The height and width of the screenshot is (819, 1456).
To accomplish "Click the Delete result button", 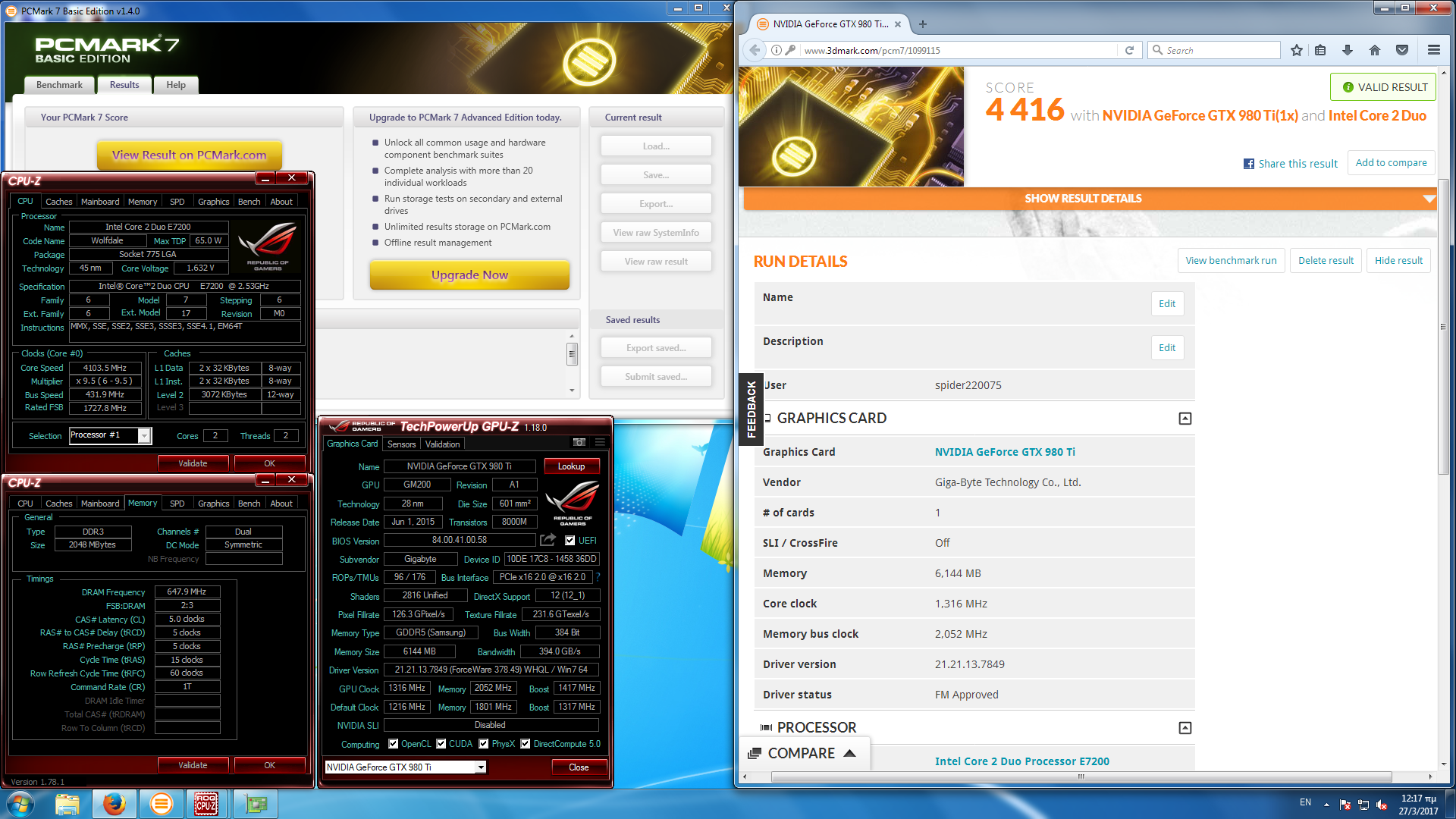I will pos(1326,260).
